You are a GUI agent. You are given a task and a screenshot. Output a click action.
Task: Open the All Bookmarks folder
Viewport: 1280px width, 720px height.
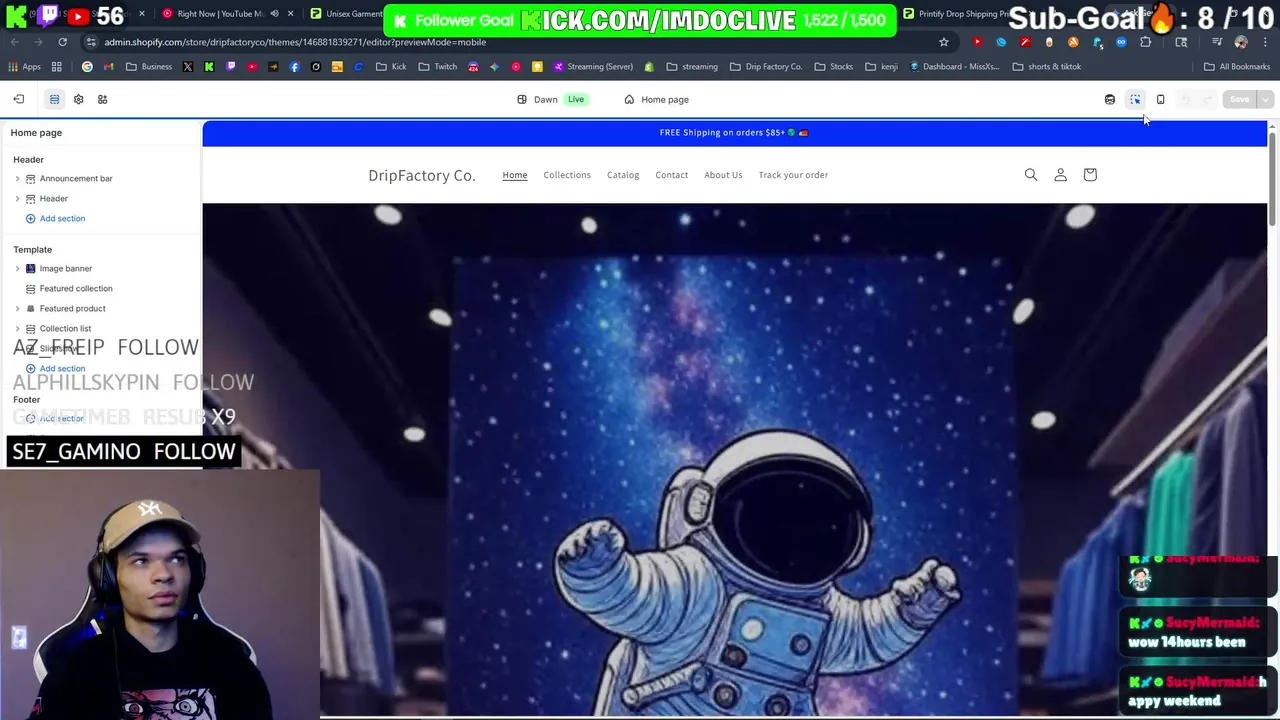click(1237, 66)
